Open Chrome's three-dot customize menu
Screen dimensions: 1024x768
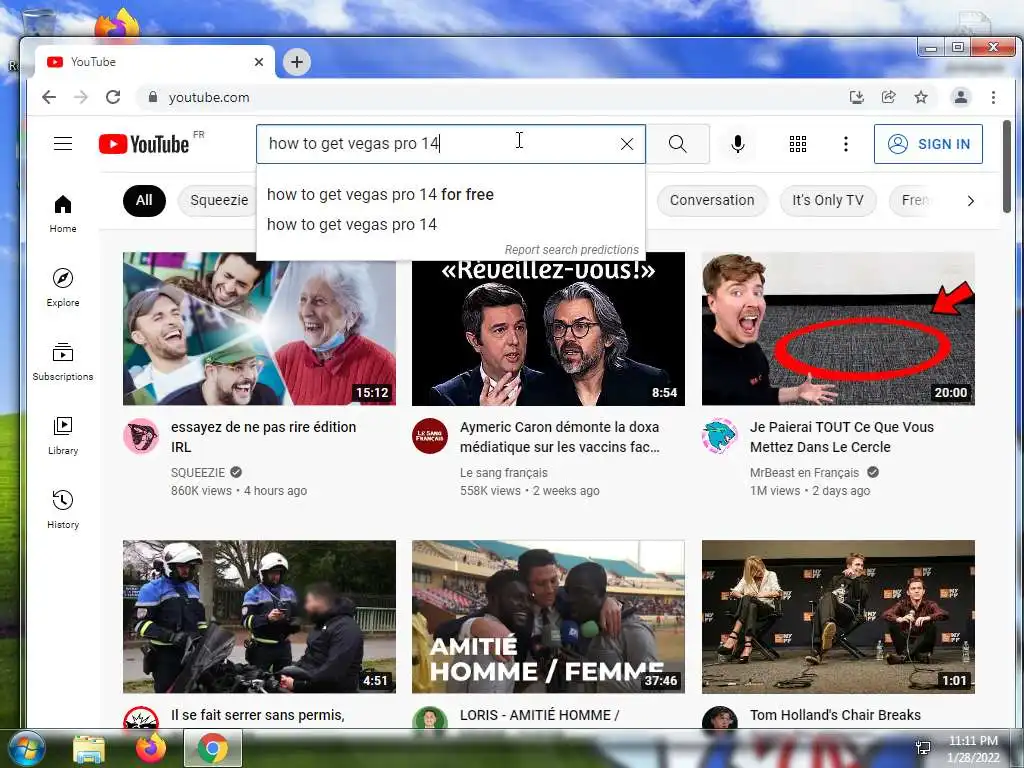(993, 97)
